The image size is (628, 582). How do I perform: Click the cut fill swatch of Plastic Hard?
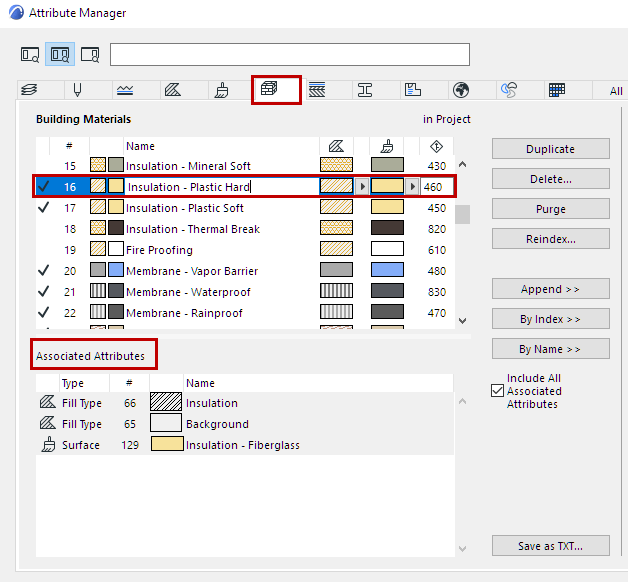coord(336,186)
